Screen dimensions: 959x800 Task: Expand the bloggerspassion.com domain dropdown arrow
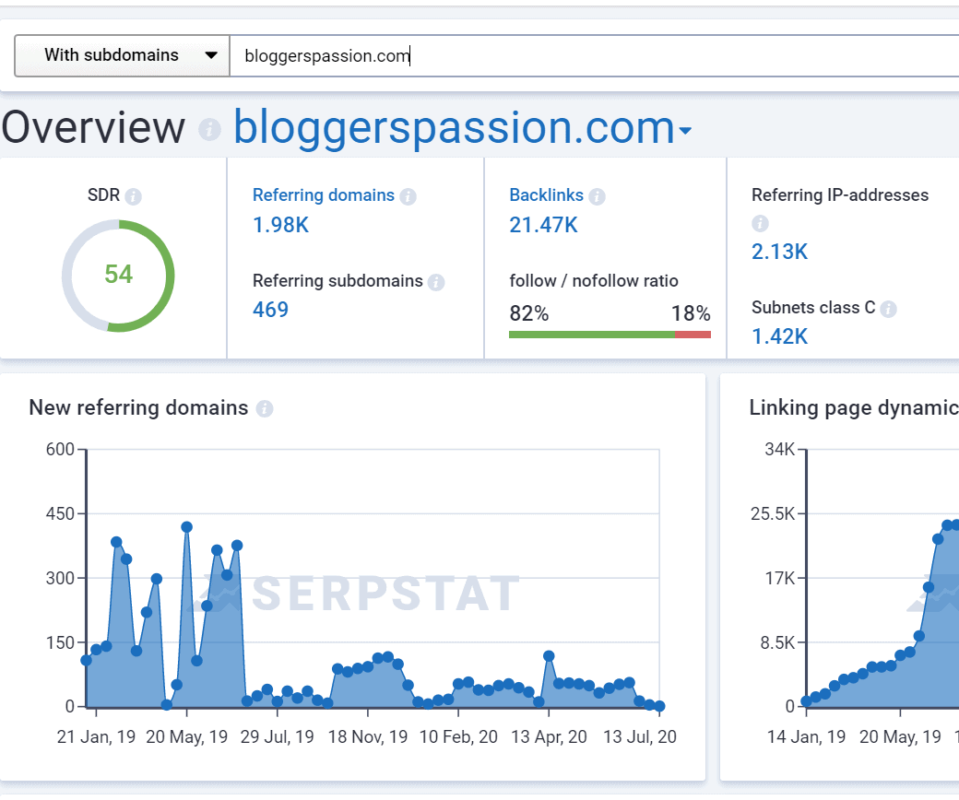685,130
